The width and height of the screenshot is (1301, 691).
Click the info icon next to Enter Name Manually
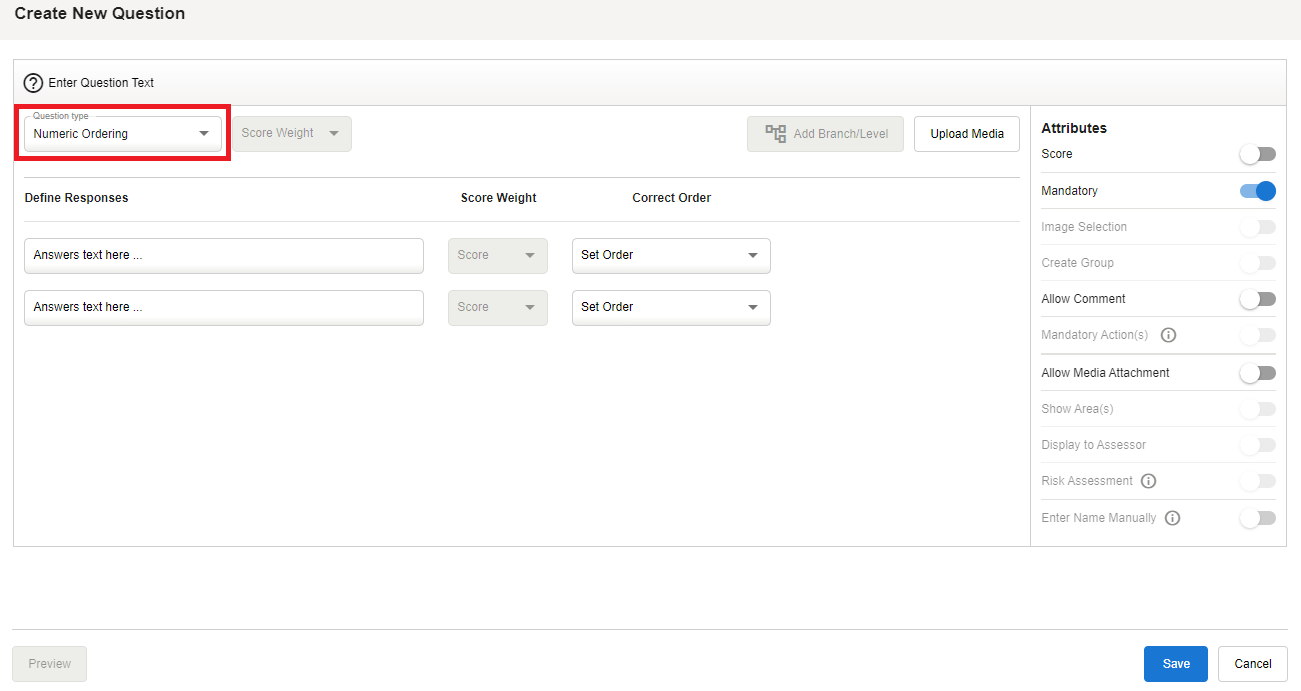point(1172,518)
